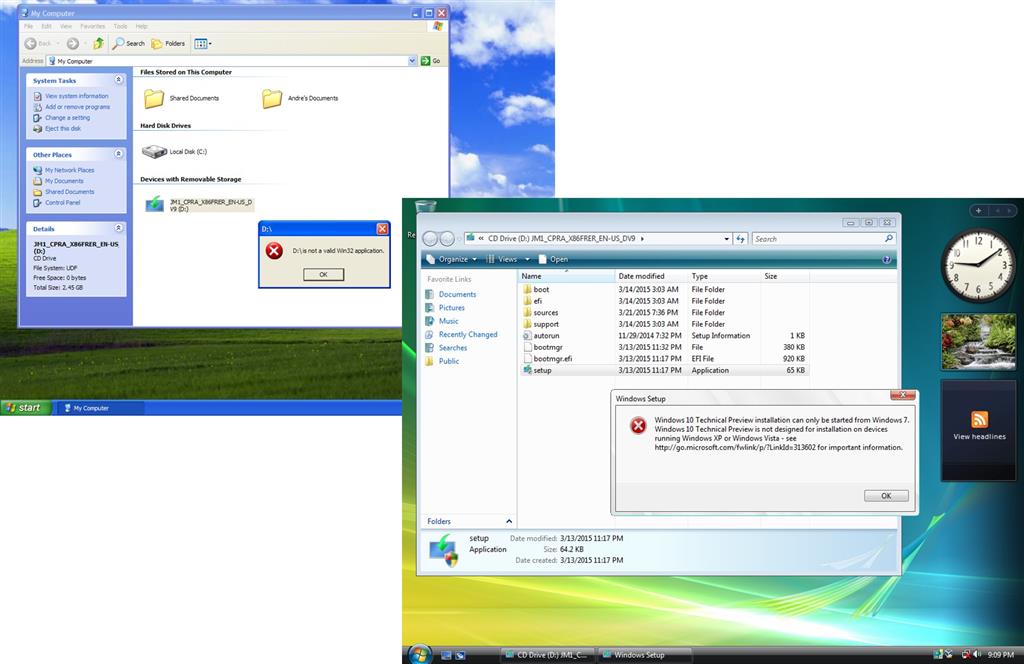Click the Vista Explorer Search field
The image size is (1024, 664).
click(823, 239)
